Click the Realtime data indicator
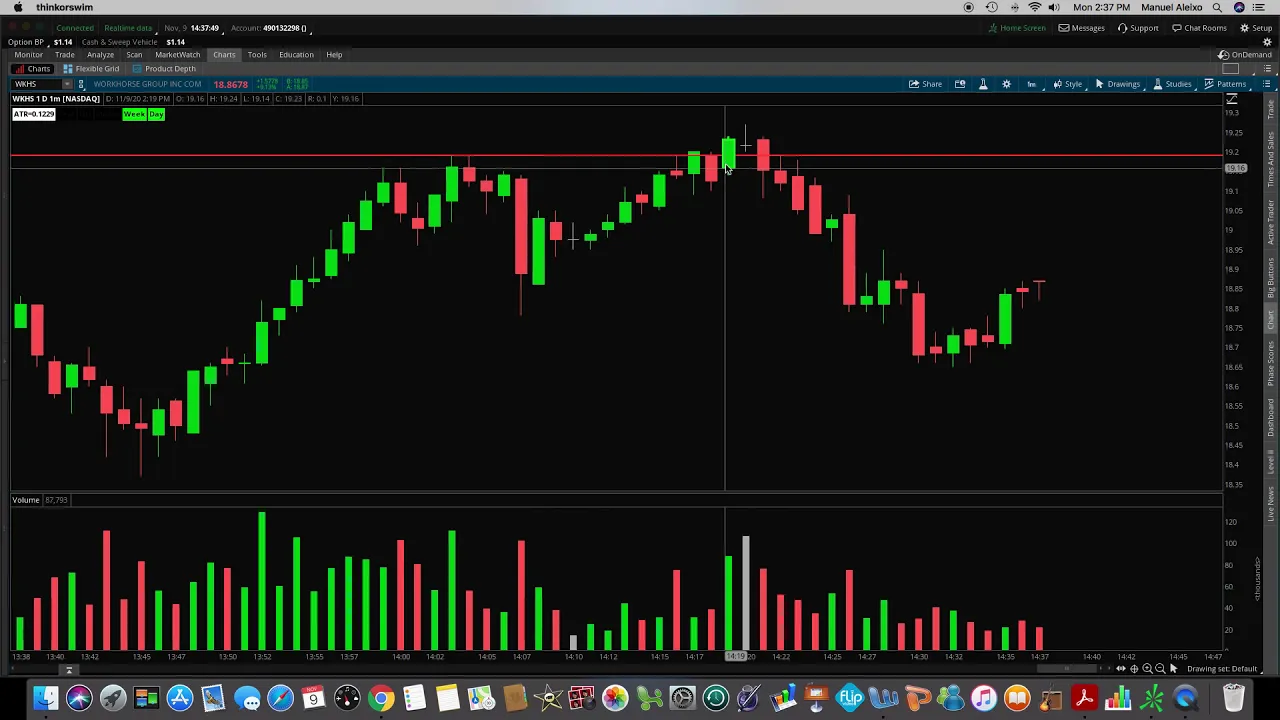Screen dimensions: 1280x720 pos(128,28)
